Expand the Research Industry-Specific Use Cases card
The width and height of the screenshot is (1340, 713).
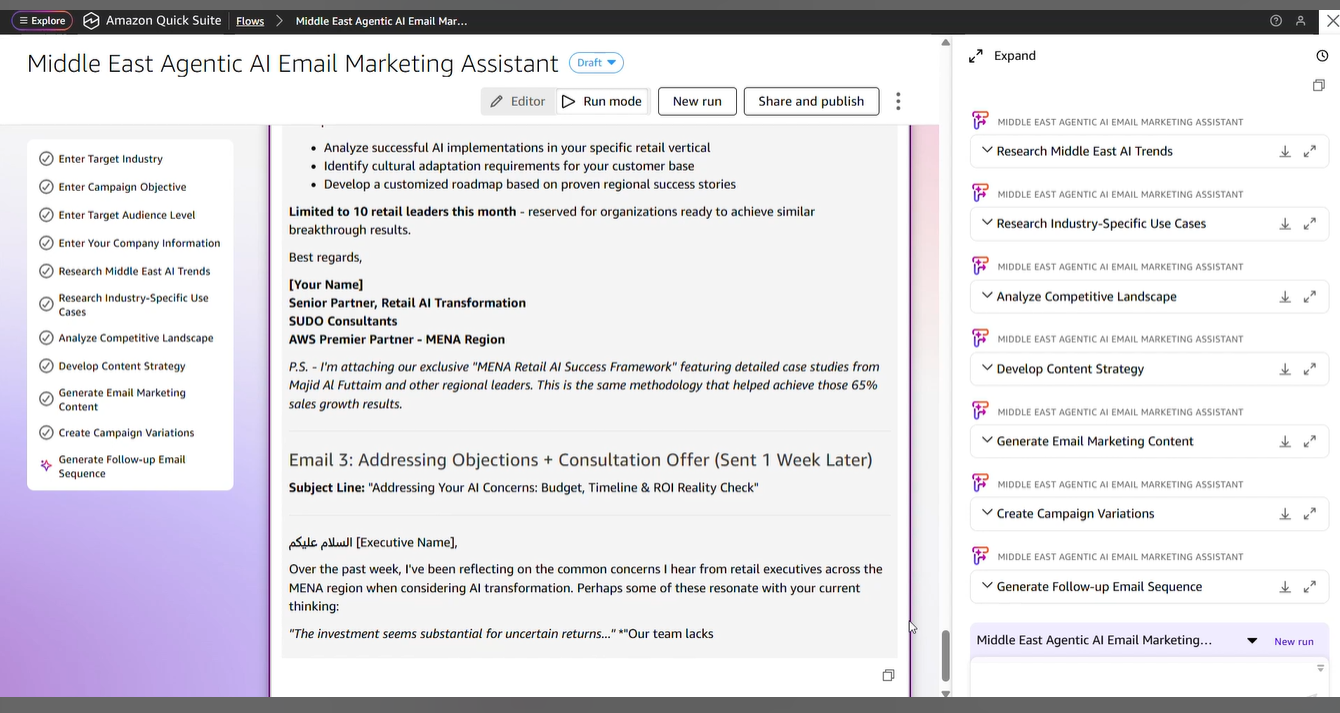tap(987, 223)
